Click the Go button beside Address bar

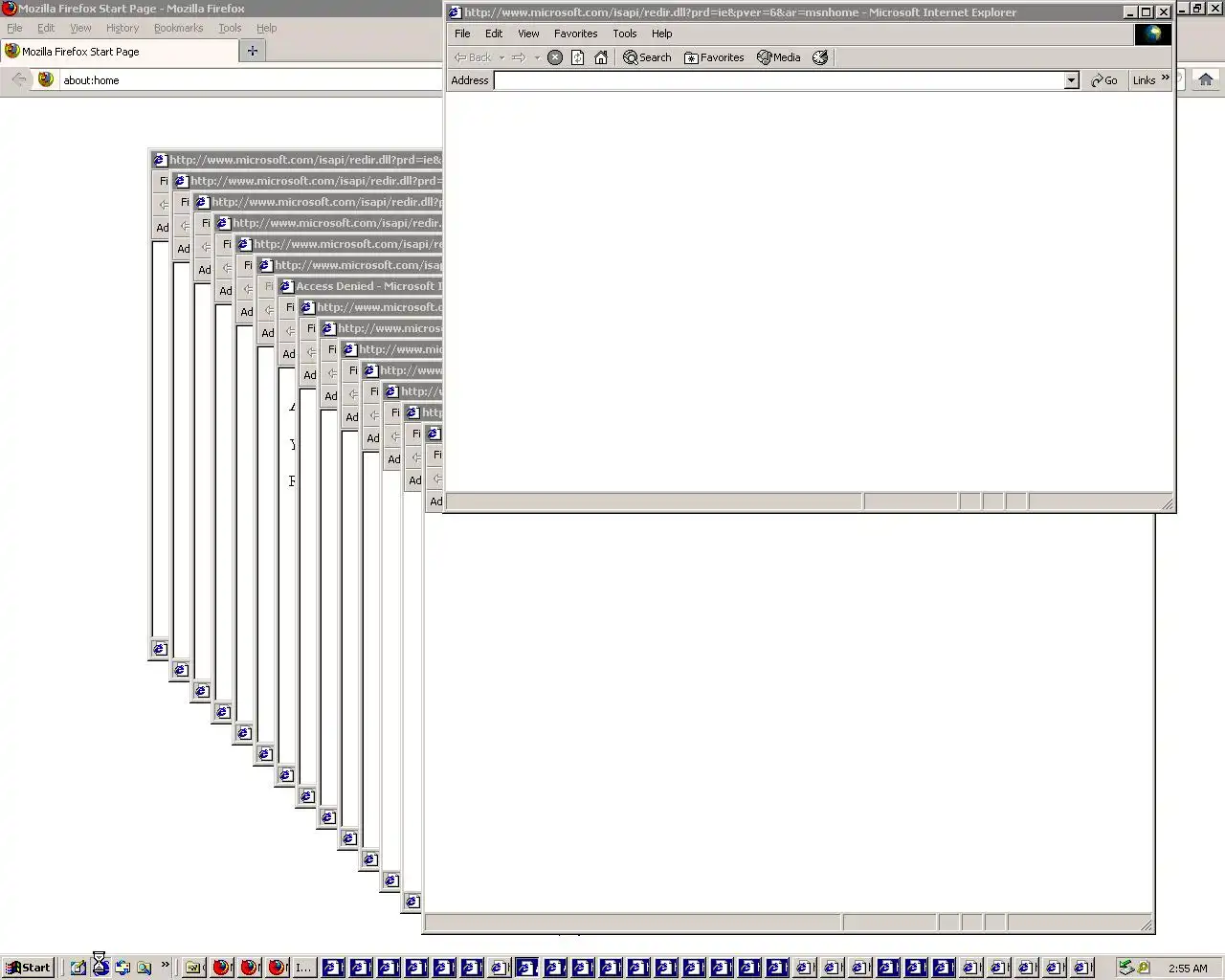[1104, 80]
